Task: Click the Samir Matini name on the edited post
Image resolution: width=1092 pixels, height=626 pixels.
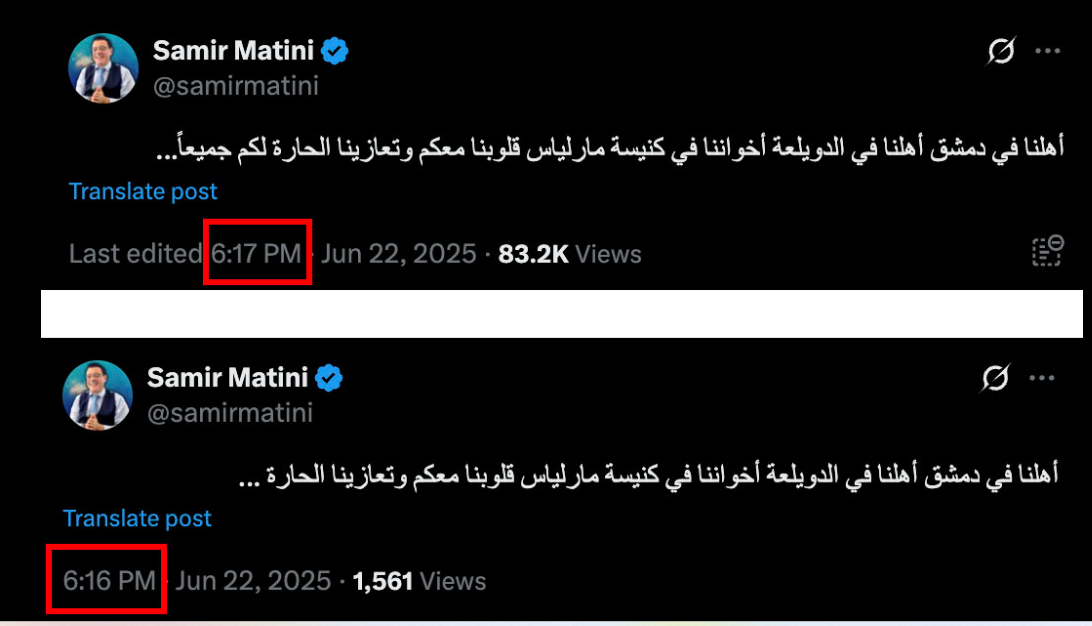Action: 233,51
